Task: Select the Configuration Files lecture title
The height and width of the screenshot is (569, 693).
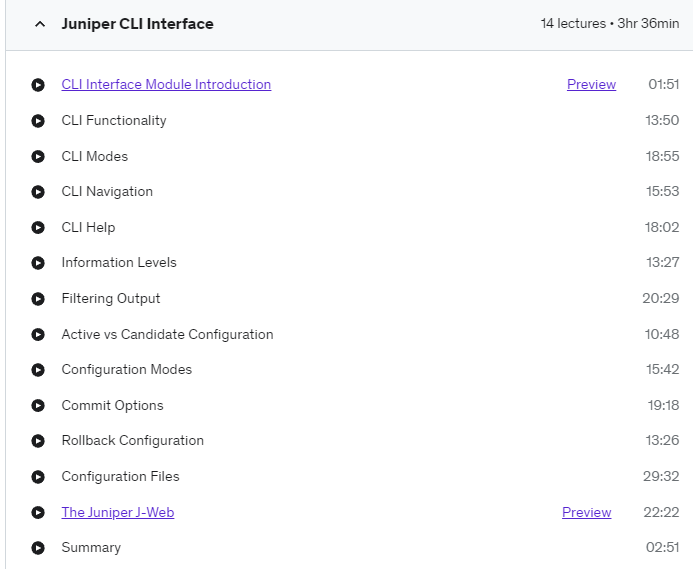Action: click(x=121, y=477)
